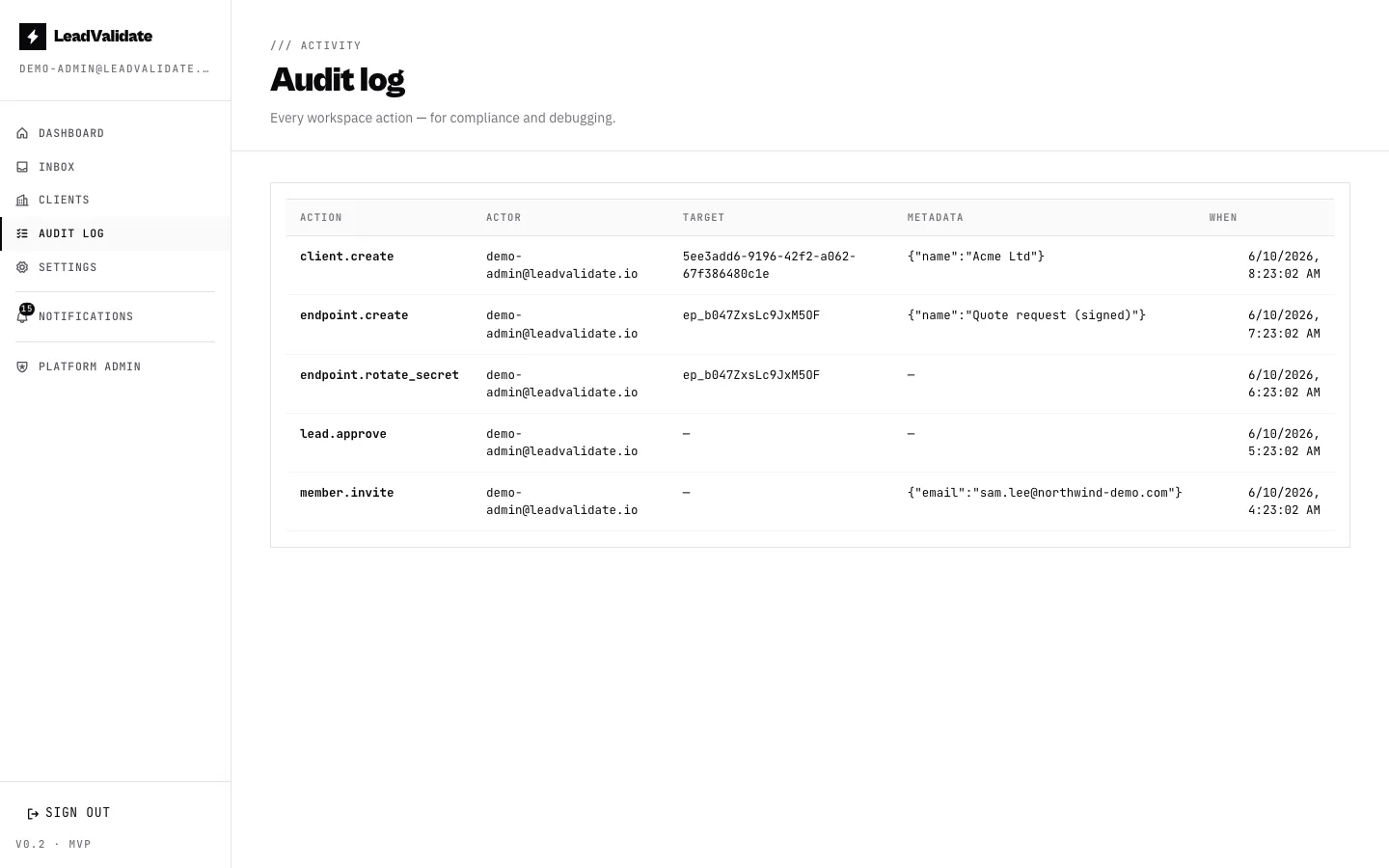
Task: Click the Platform Admin shield icon
Action: pyautogui.click(x=22, y=366)
